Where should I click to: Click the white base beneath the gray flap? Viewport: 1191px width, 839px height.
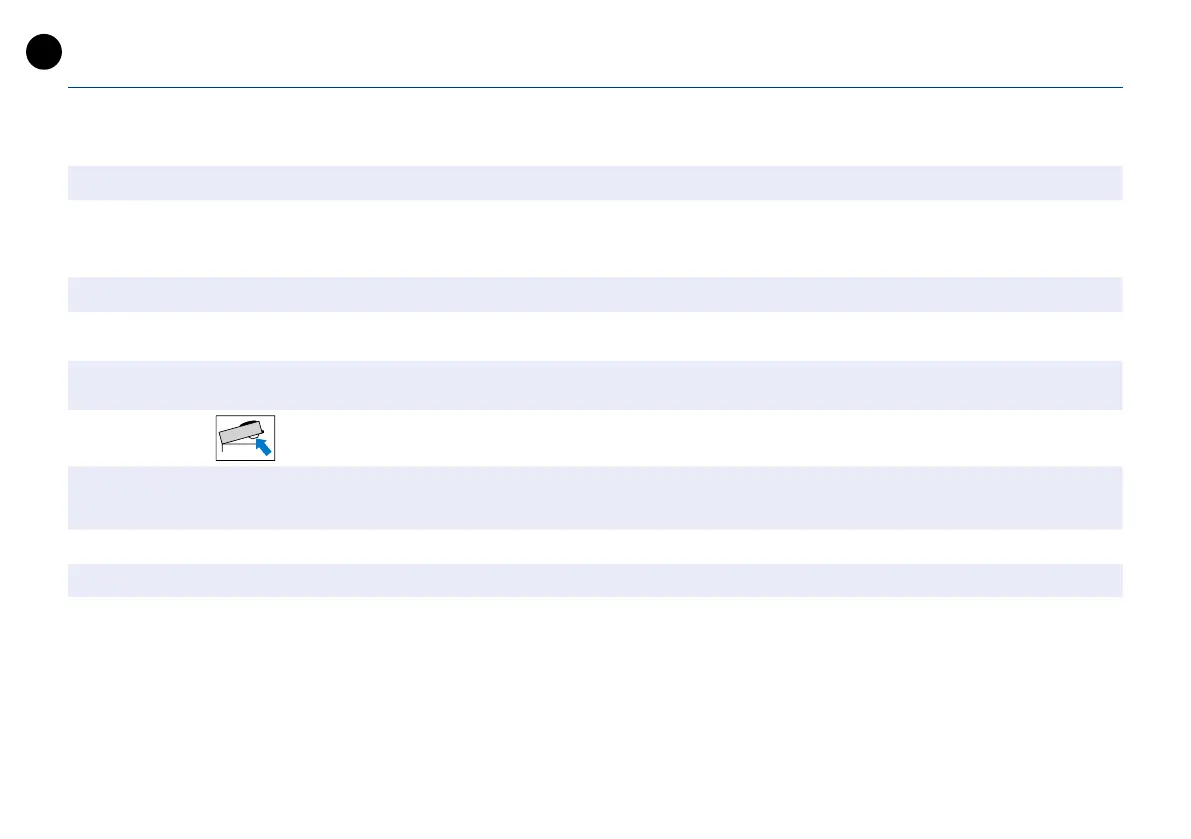coord(232,451)
